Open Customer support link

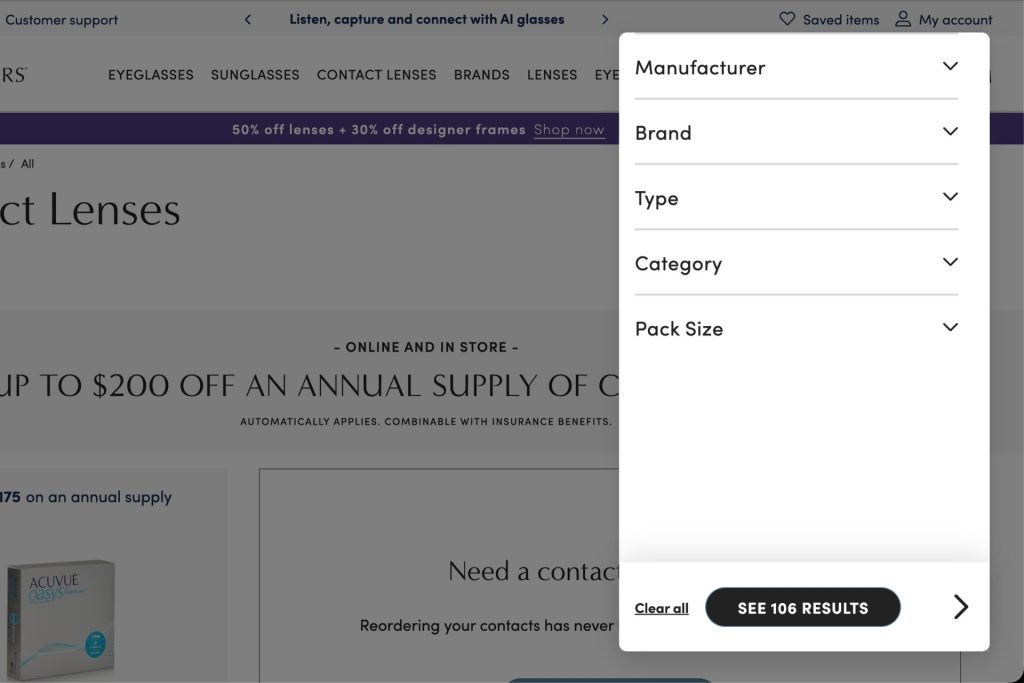(x=61, y=20)
